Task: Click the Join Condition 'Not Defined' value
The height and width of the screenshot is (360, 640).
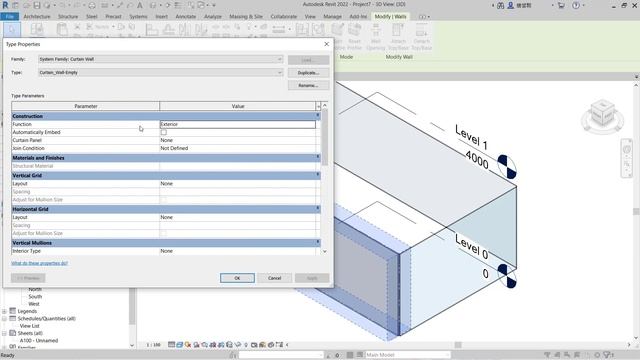Action: (174, 148)
